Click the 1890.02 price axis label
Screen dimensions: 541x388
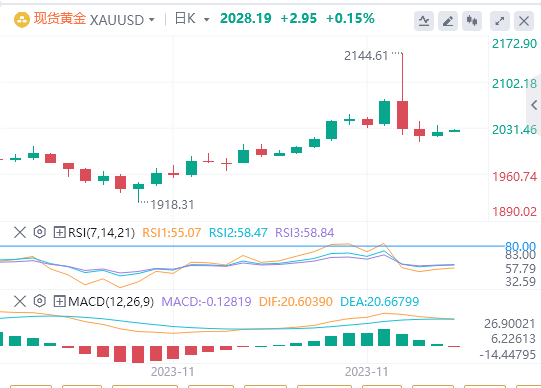[514, 211]
